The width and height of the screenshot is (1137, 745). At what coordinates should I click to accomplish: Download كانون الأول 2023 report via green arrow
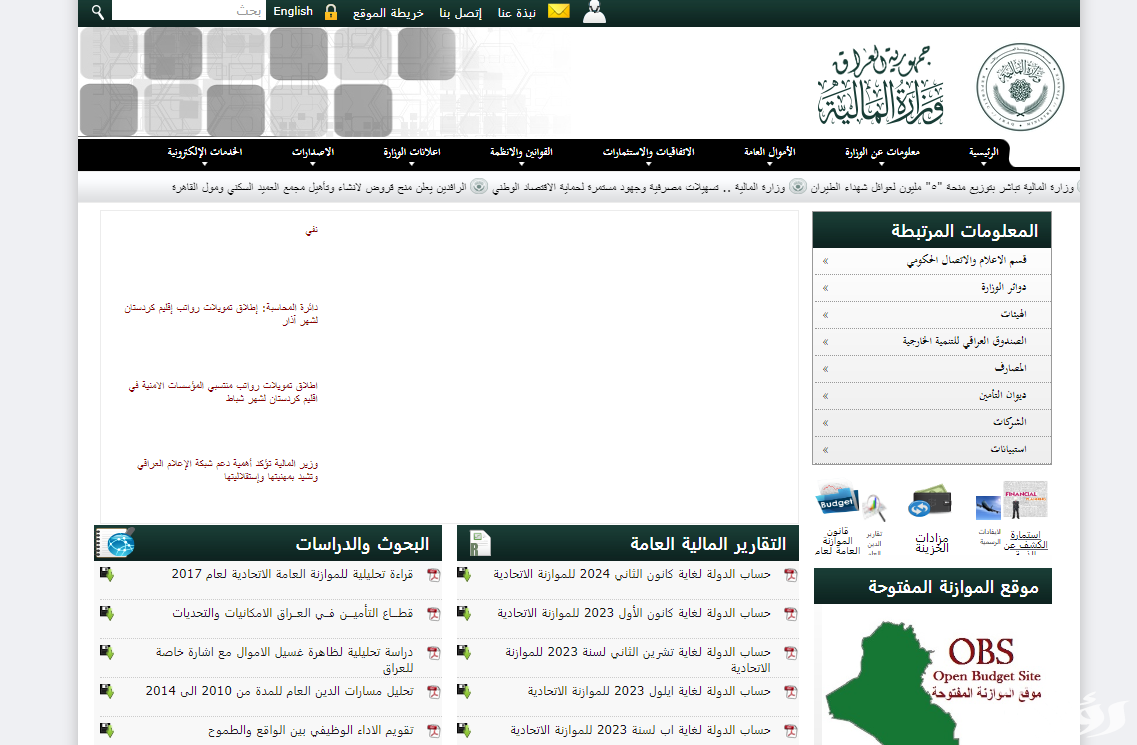464,613
